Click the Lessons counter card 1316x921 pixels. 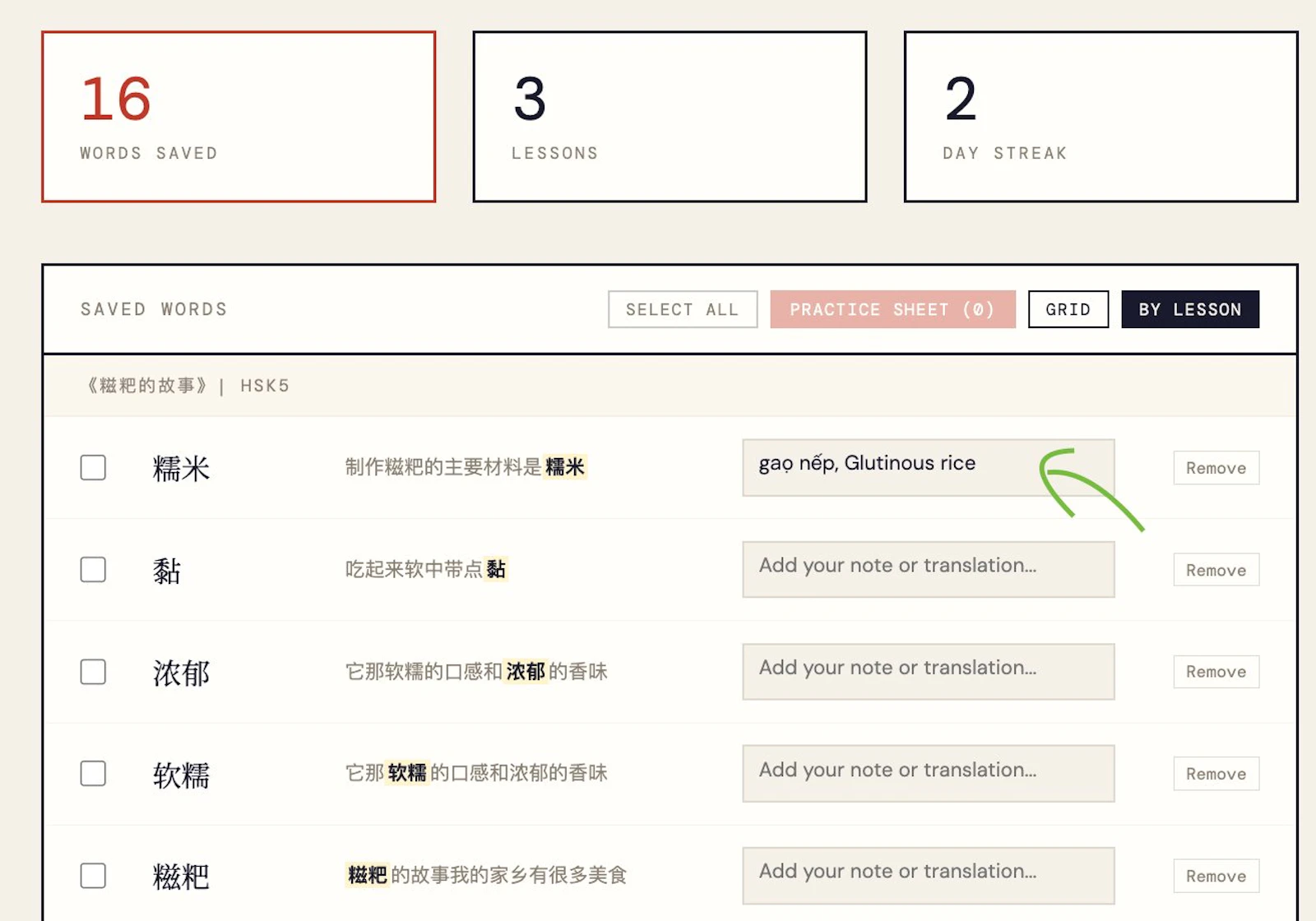(x=669, y=115)
